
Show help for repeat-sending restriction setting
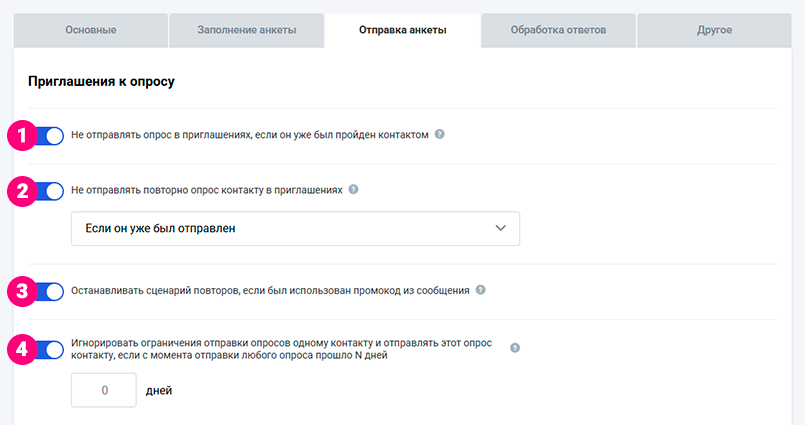pos(353,189)
